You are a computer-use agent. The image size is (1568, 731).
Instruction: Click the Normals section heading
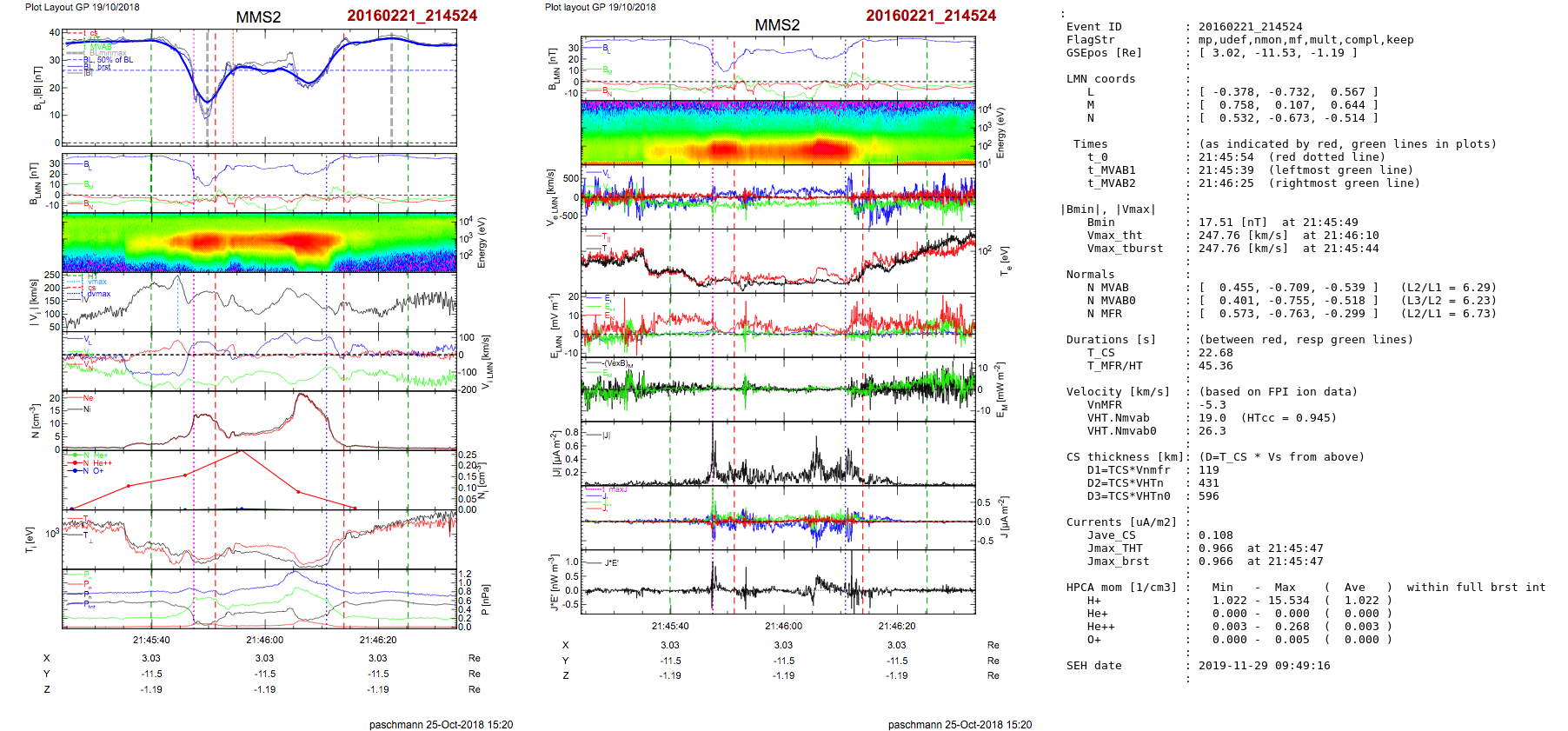point(1090,275)
